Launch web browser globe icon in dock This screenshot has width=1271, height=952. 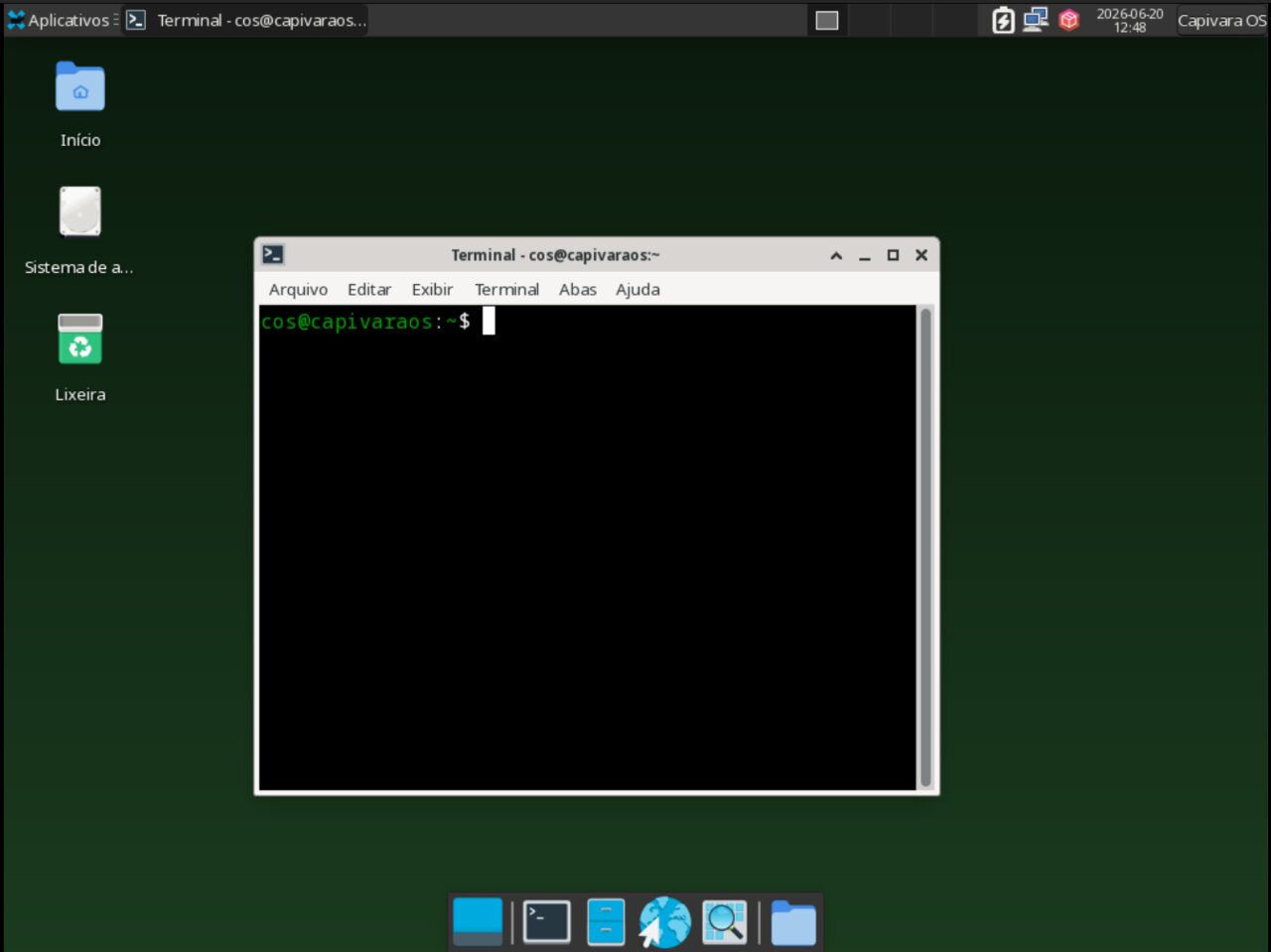point(664,922)
